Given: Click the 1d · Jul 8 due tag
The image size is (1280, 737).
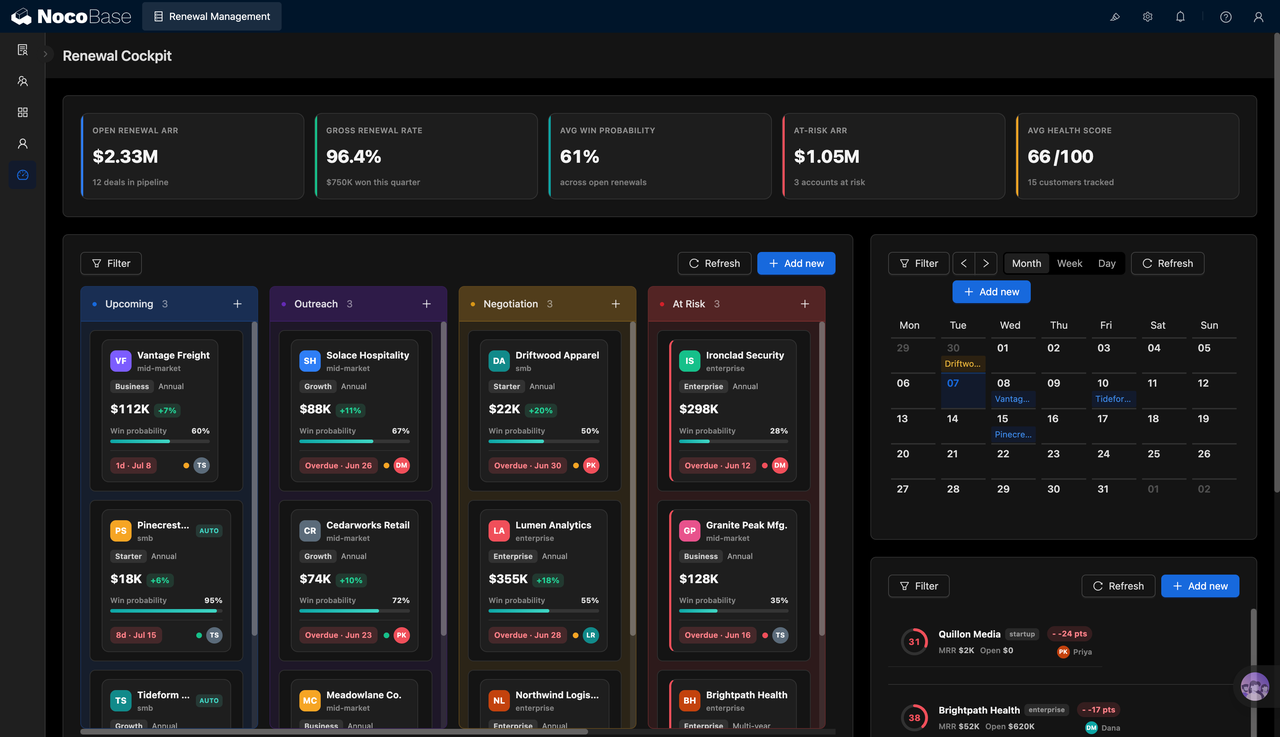Looking at the screenshot, I should coord(133,465).
